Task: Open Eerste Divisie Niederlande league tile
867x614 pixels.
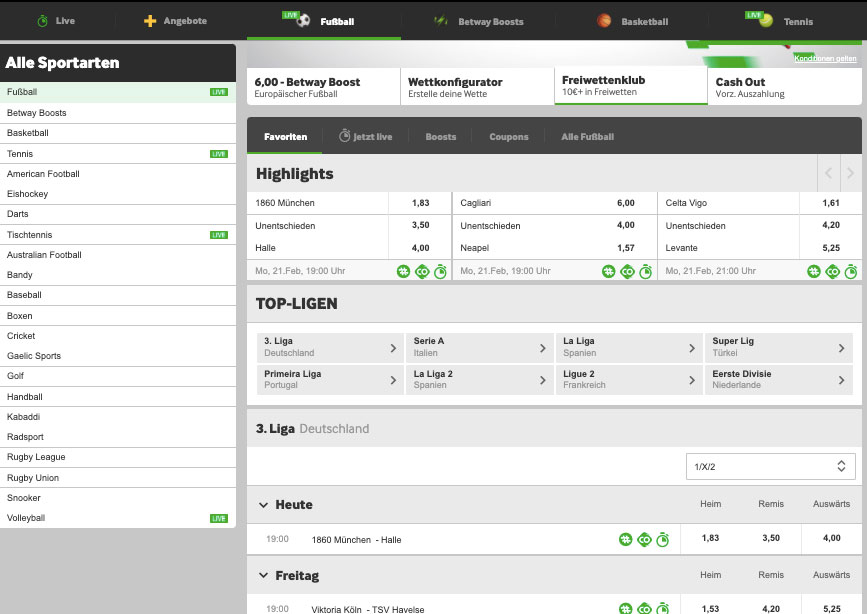Action: [779, 380]
